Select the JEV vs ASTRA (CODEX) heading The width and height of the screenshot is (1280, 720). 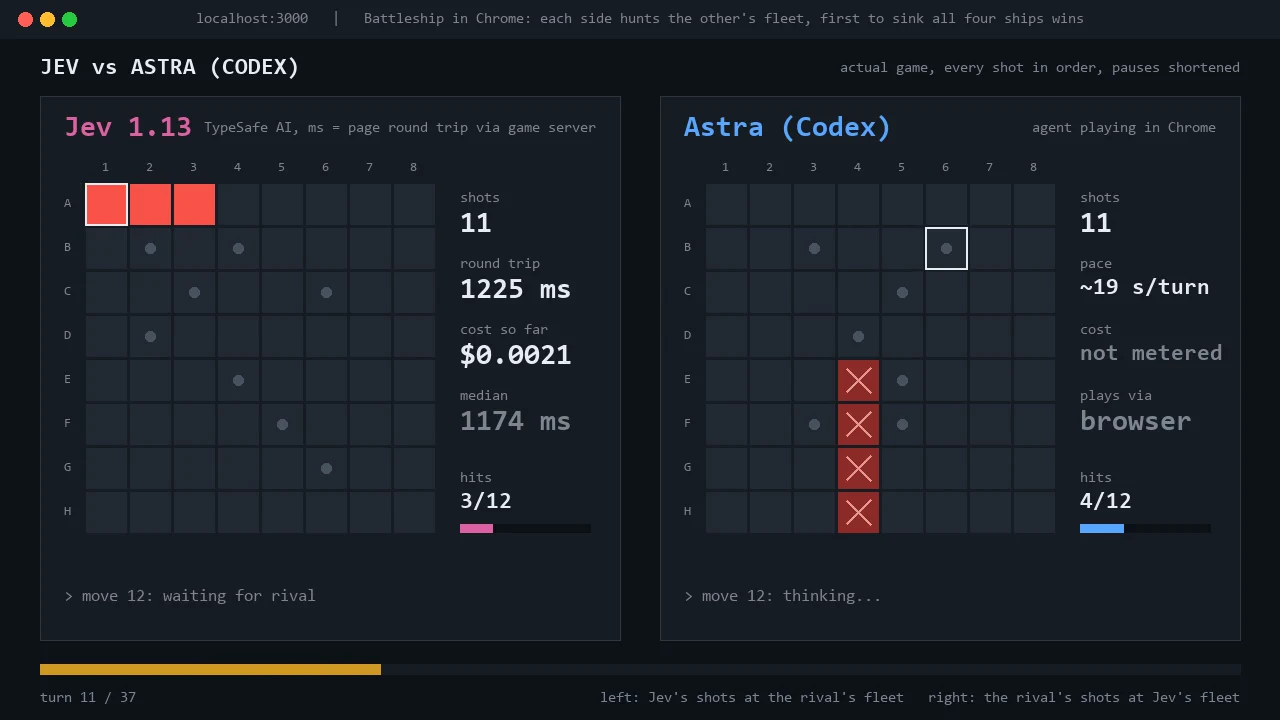(x=170, y=67)
